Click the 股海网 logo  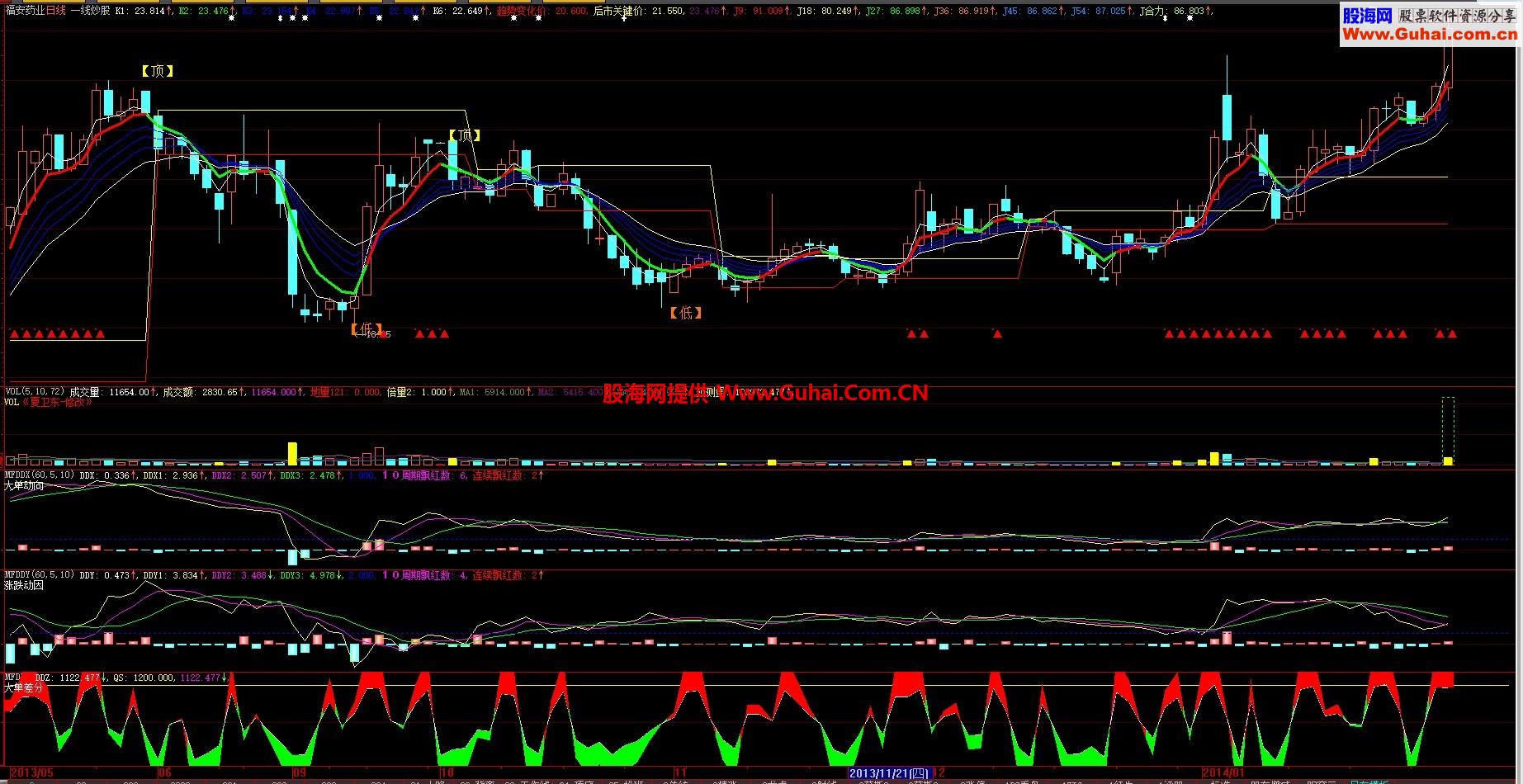point(1368,16)
